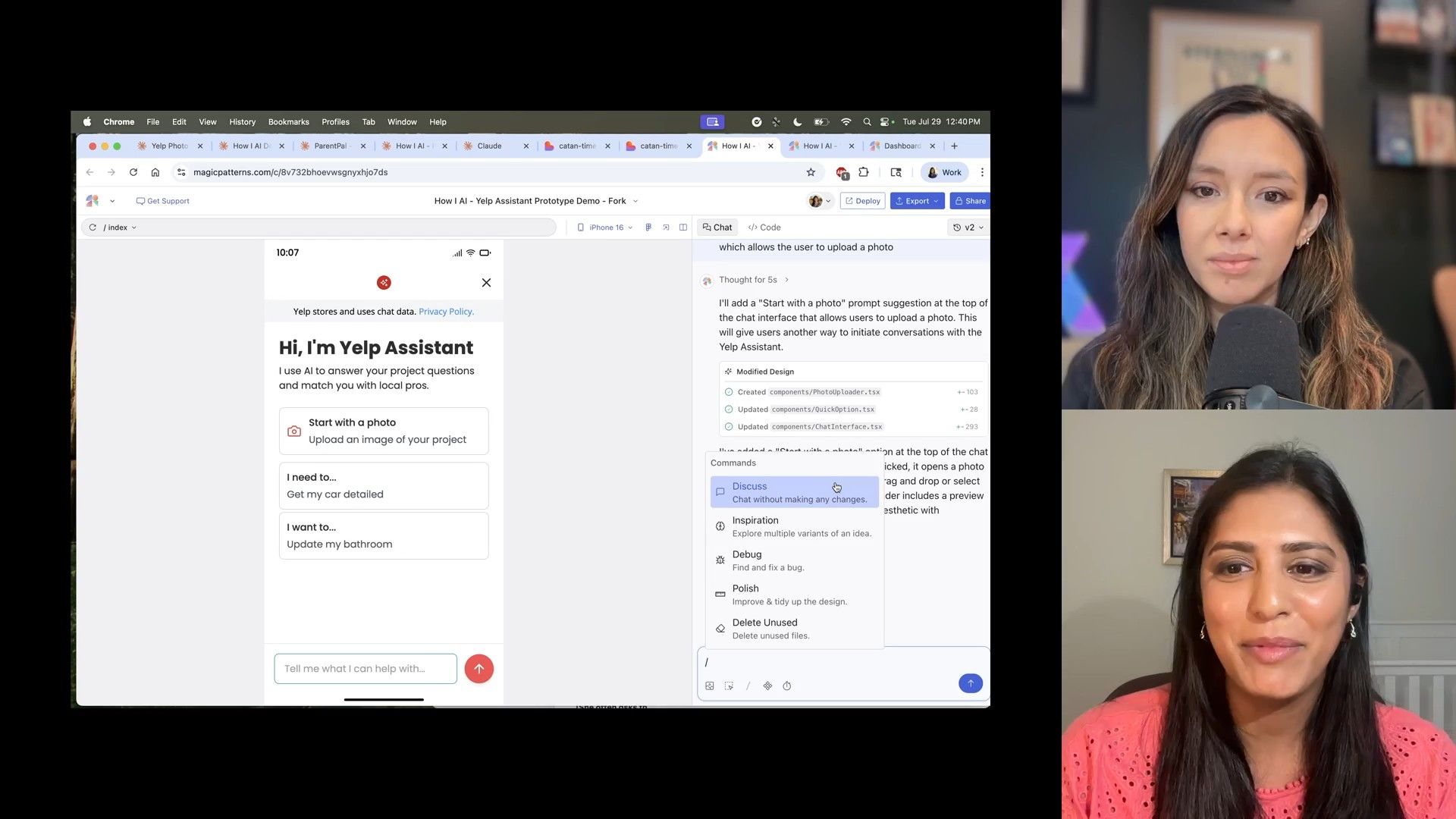This screenshot has width=1456, height=819.
Task: Open the Privacy Policy link
Action: pos(446,312)
